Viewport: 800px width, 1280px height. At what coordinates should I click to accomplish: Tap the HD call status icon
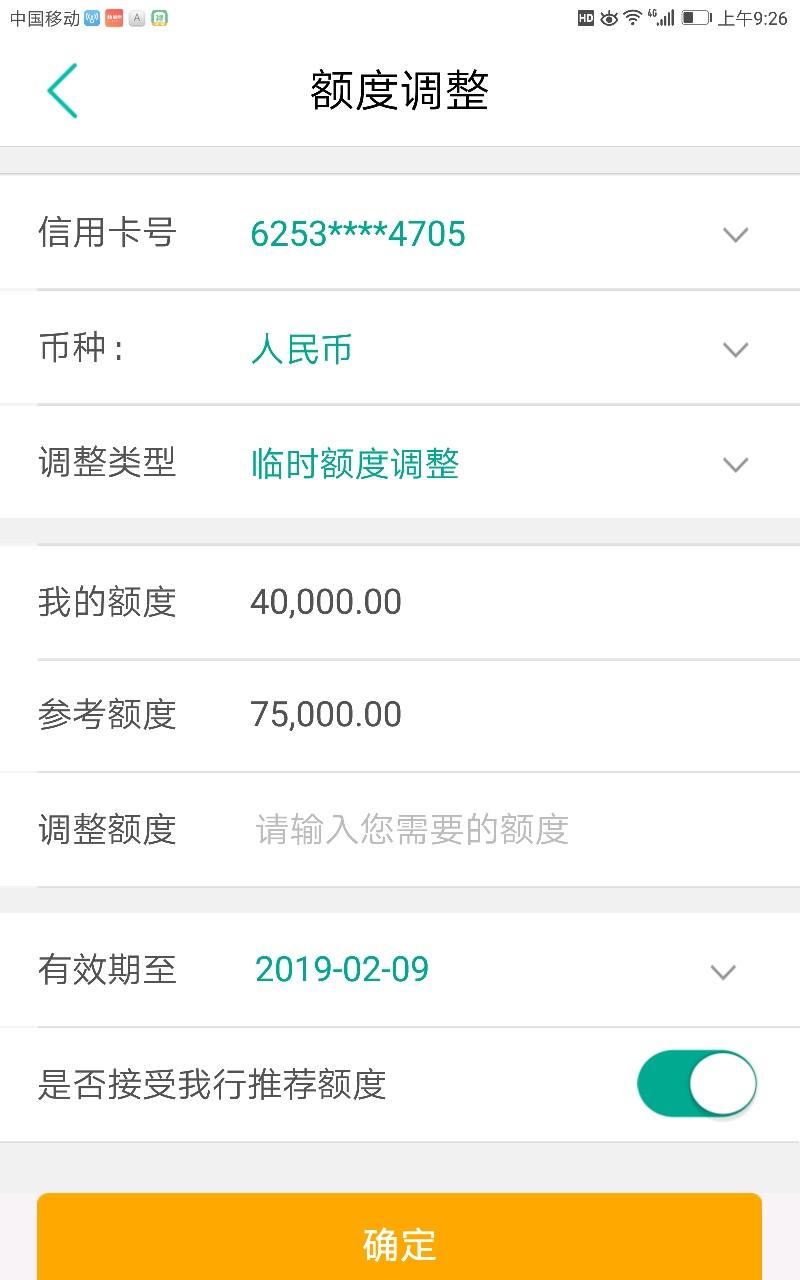point(586,18)
